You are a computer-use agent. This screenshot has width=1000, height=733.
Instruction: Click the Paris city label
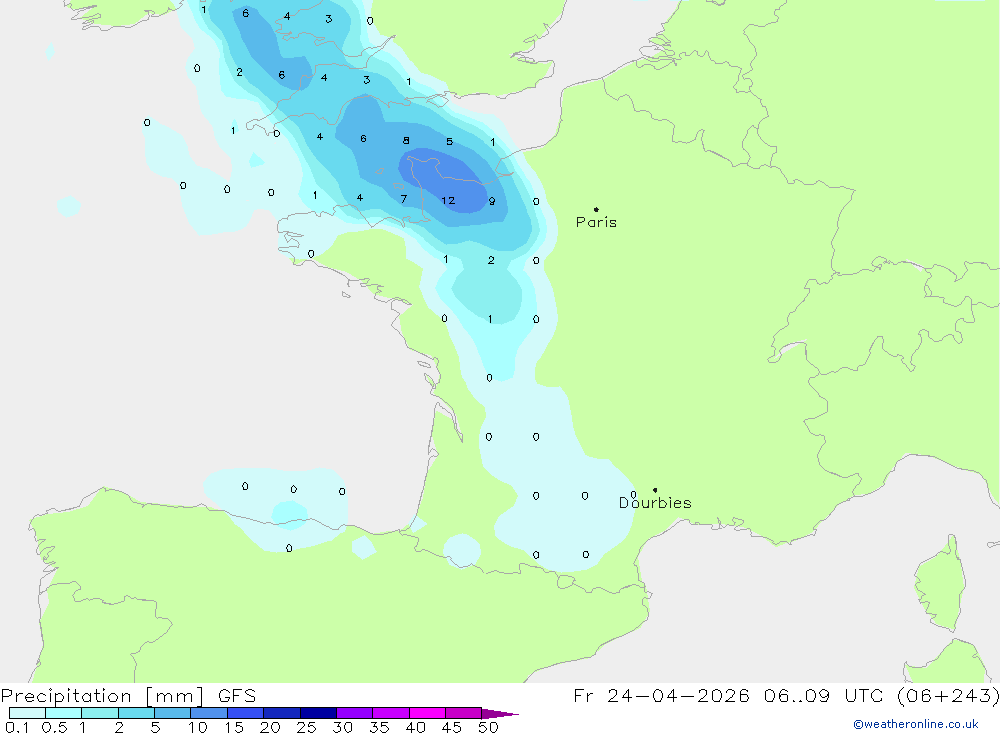point(596,222)
